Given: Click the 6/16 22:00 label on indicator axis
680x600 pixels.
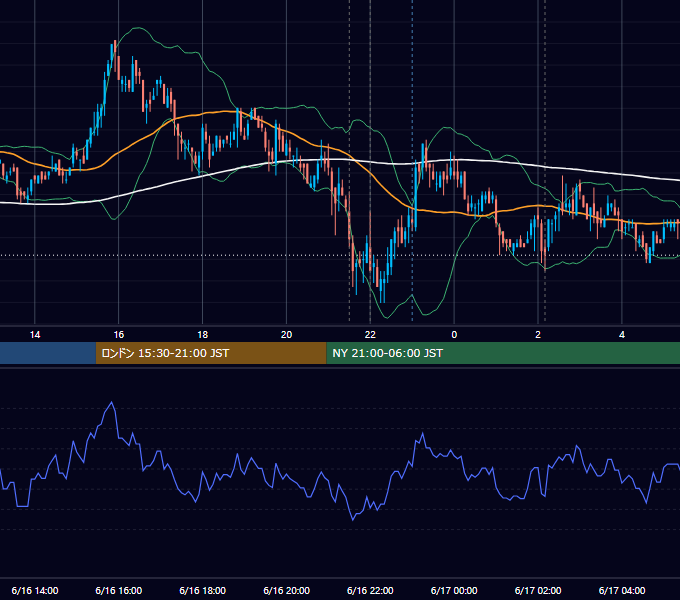Looking at the screenshot, I should coord(370,590).
